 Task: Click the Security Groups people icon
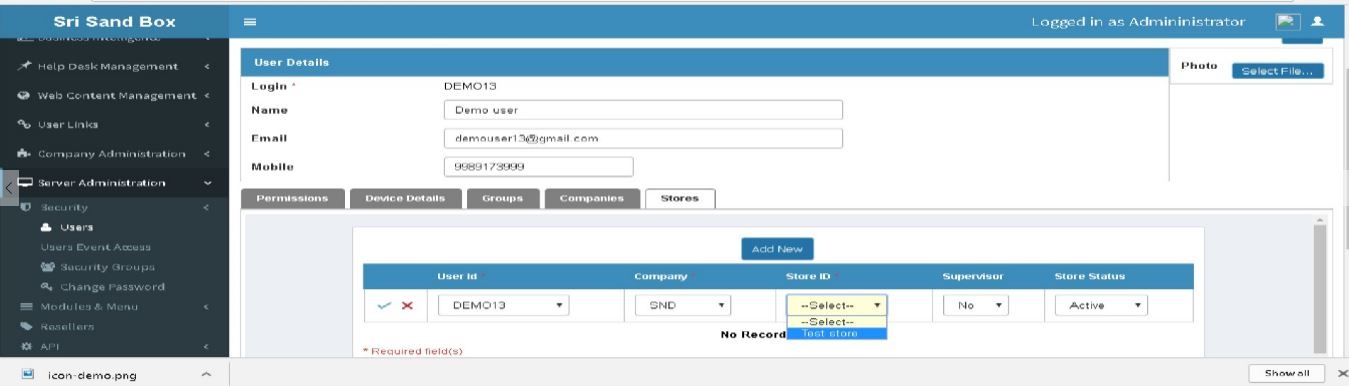tap(47, 267)
